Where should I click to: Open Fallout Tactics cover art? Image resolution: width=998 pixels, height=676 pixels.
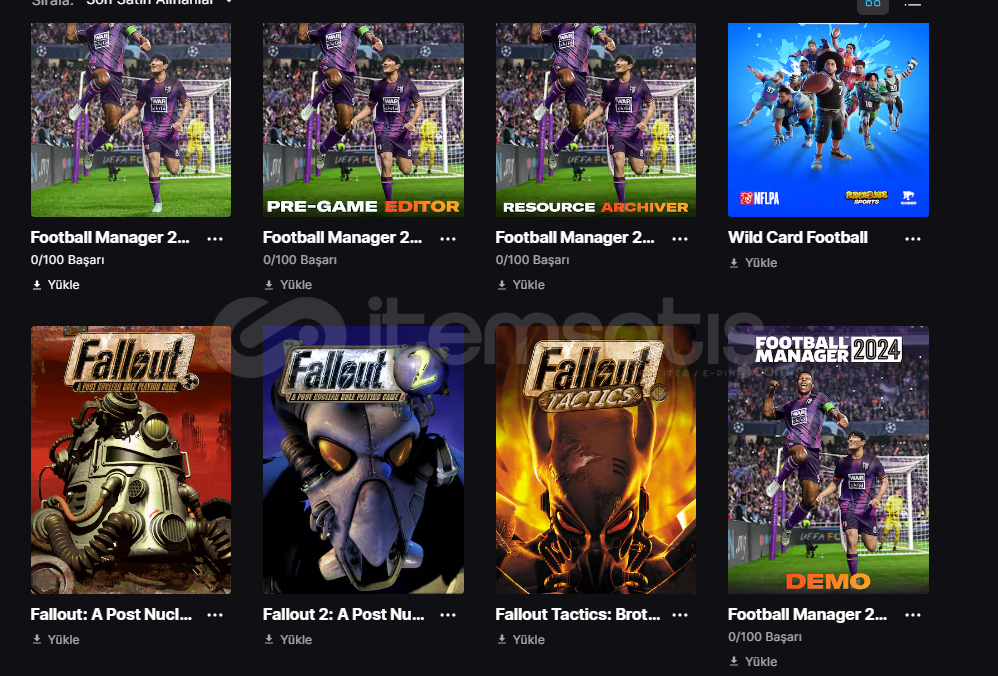(595, 460)
